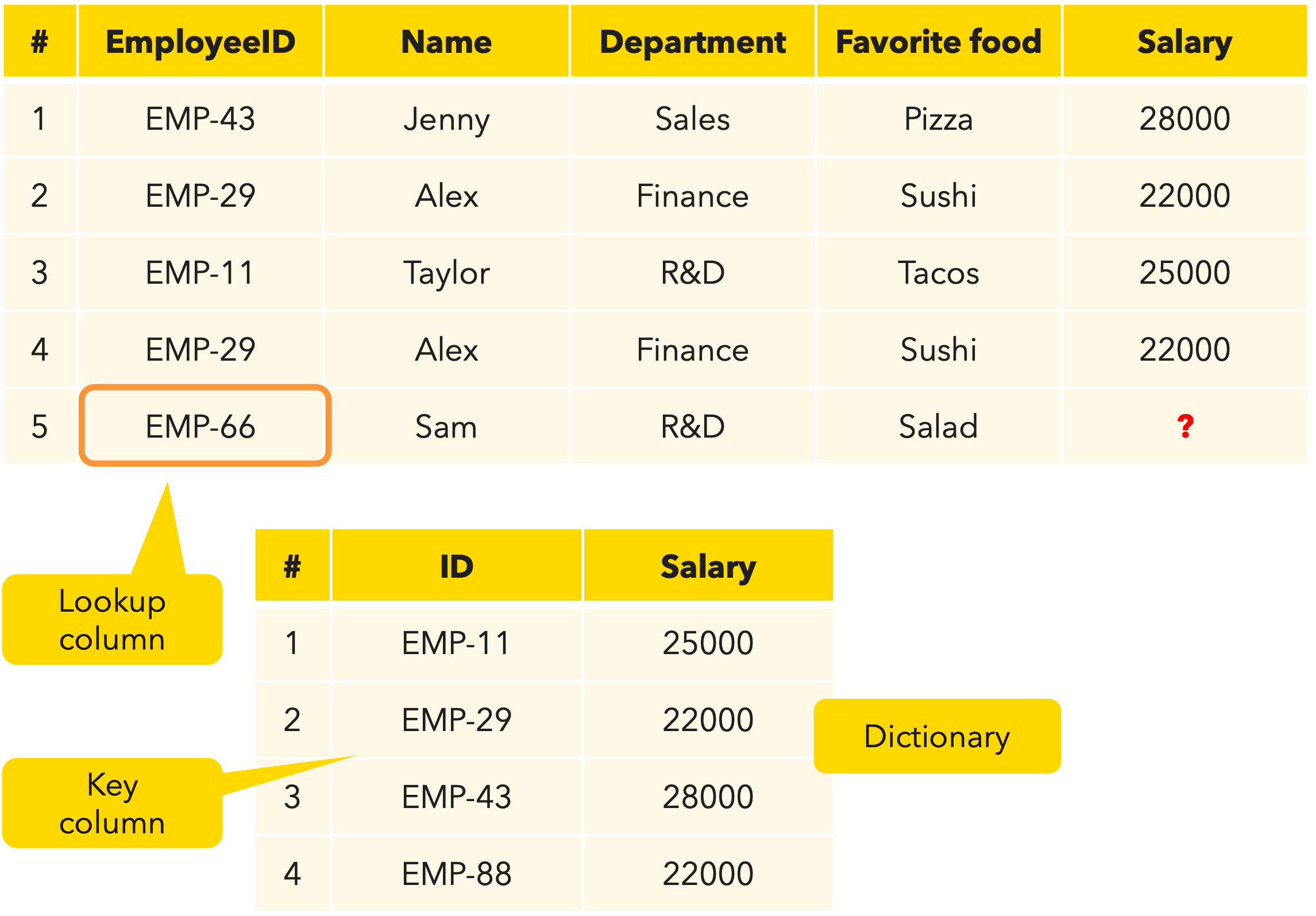Click the Department header in main table
Viewport: 1316px width, 916px height.
692,41
